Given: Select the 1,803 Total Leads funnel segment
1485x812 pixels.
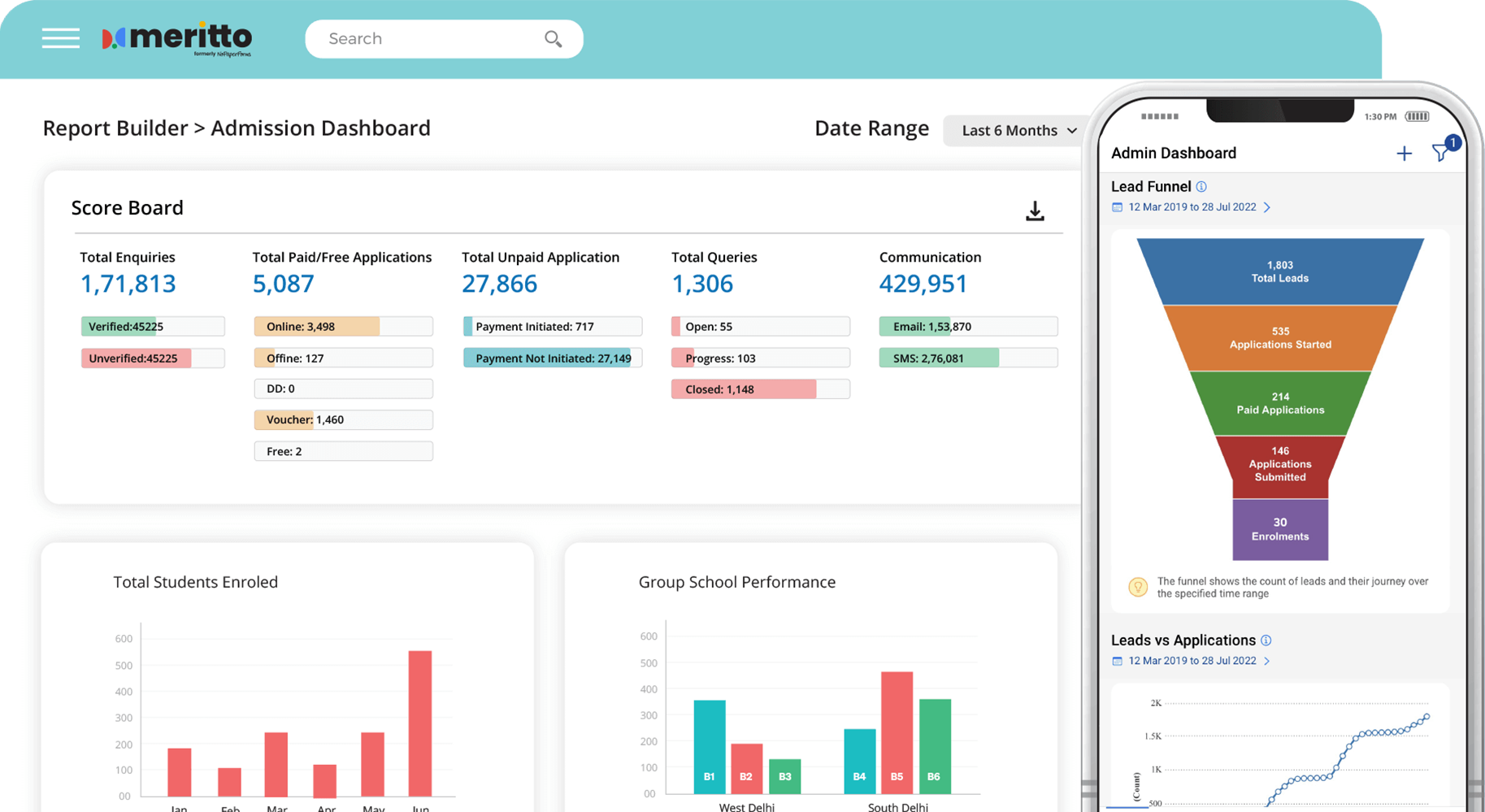Looking at the screenshot, I should coord(1280,271).
